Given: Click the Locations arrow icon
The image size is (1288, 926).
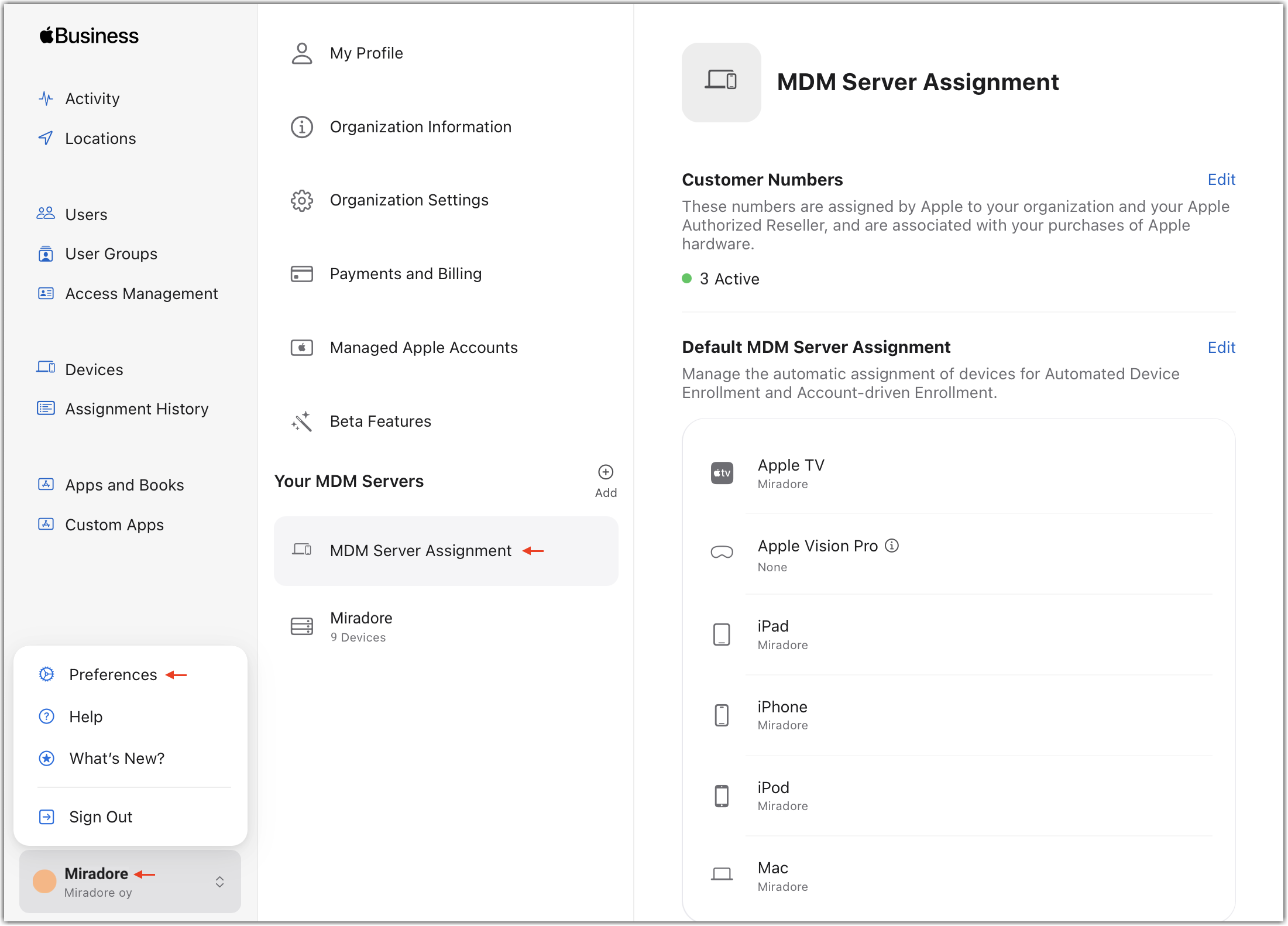Looking at the screenshot, I should pyautogui.click(x=46, y=138).
